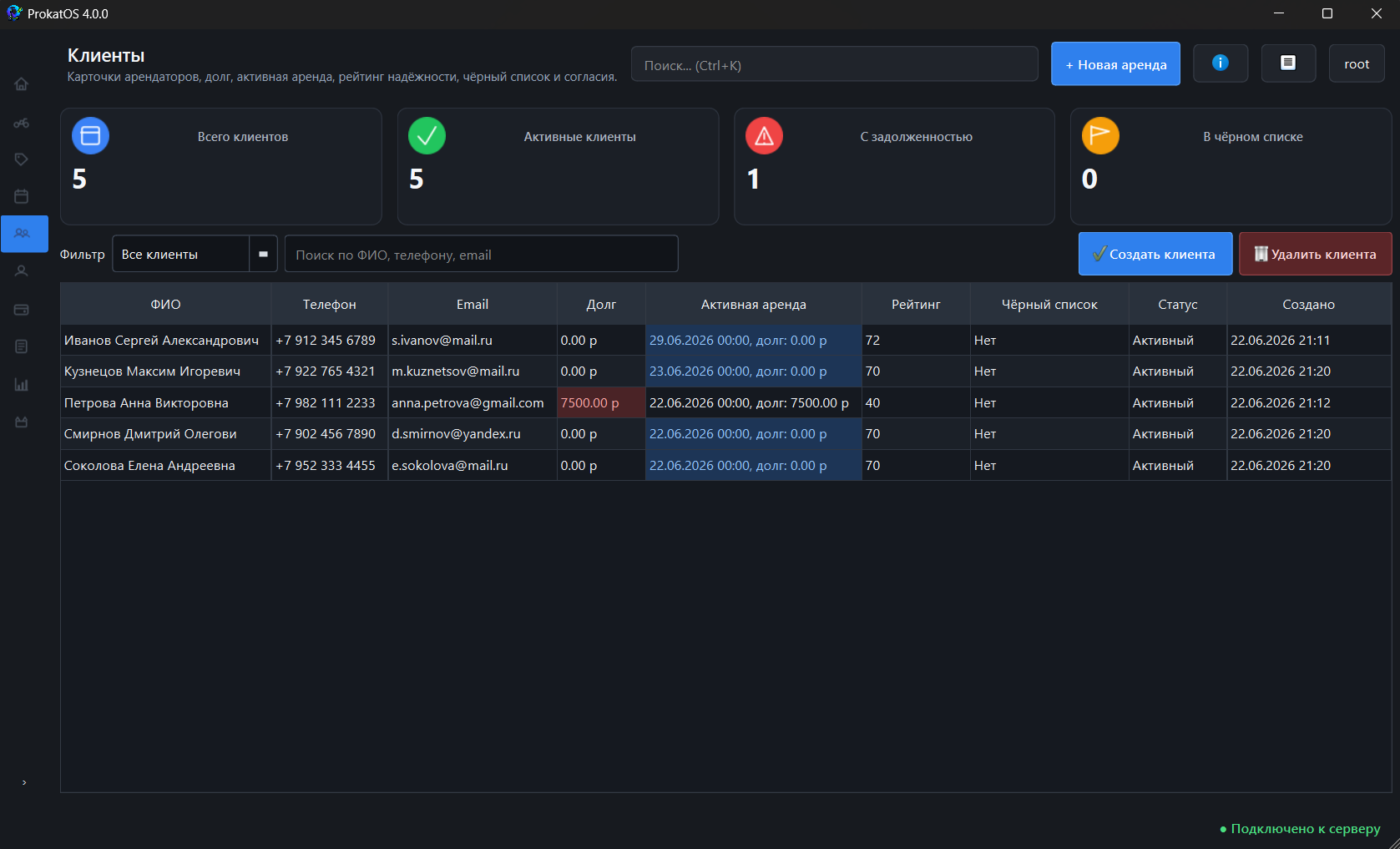This screenshot has height=849, width=1400.
Task: Open the crown-shaped sidebar icon
Action: tap(22, 422)
